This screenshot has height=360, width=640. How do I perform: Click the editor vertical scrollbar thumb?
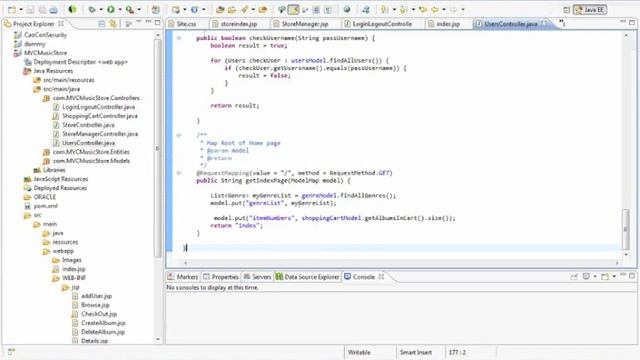click(x=625, y=229)
